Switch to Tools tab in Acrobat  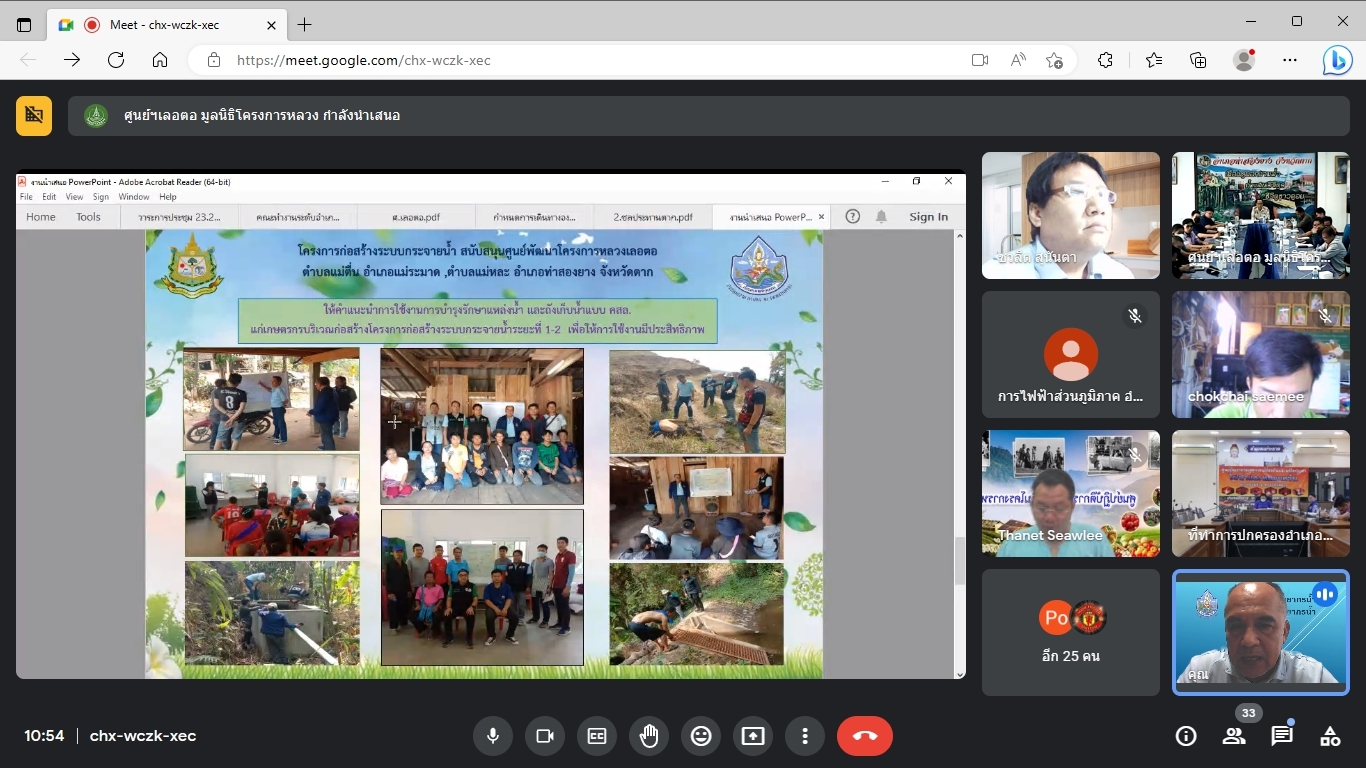click(x=89, y=217)
